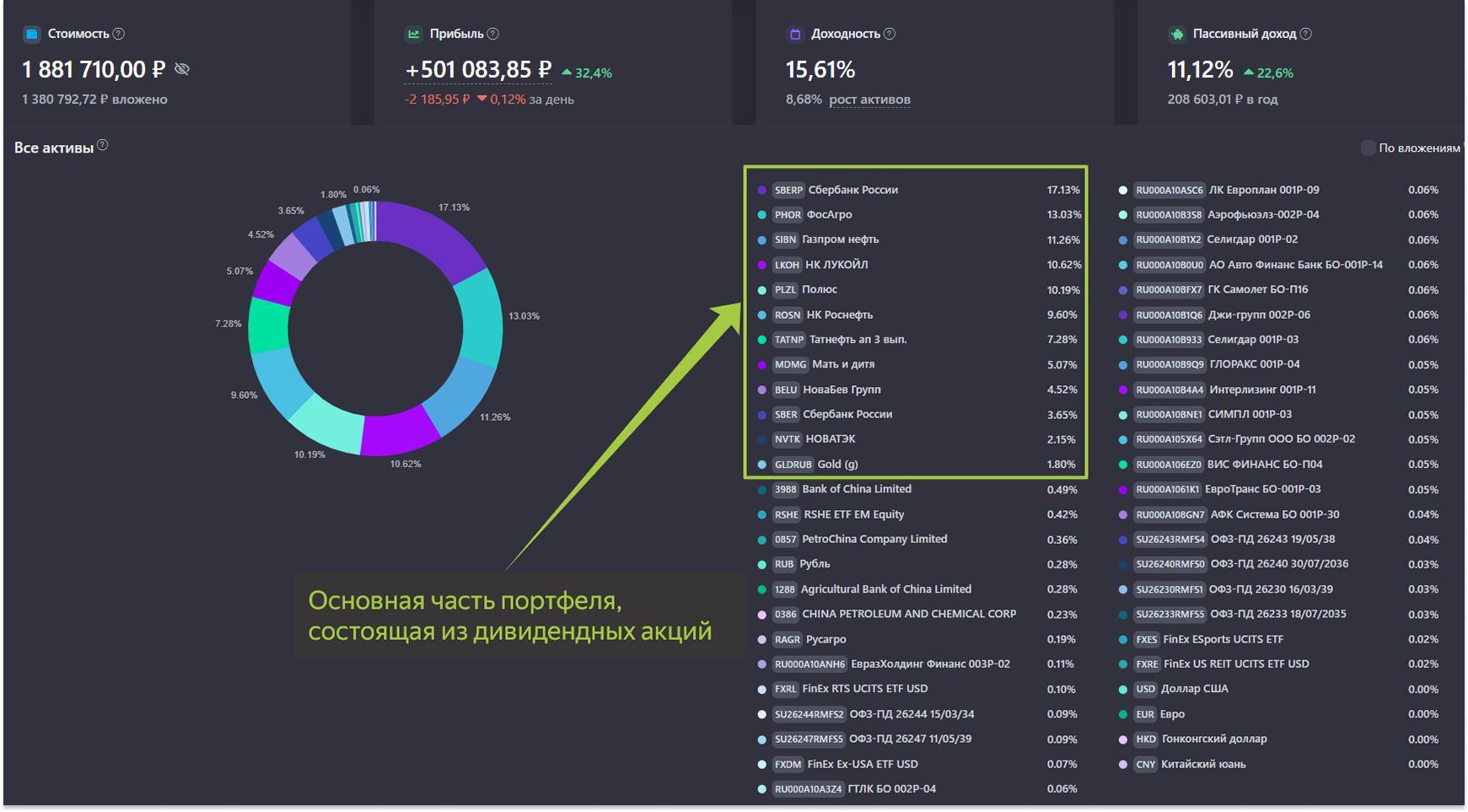Click the +501 083,85 ₽ profit value
The width and height of the screenshot is (1468, 812).
(x=478, y=69)
